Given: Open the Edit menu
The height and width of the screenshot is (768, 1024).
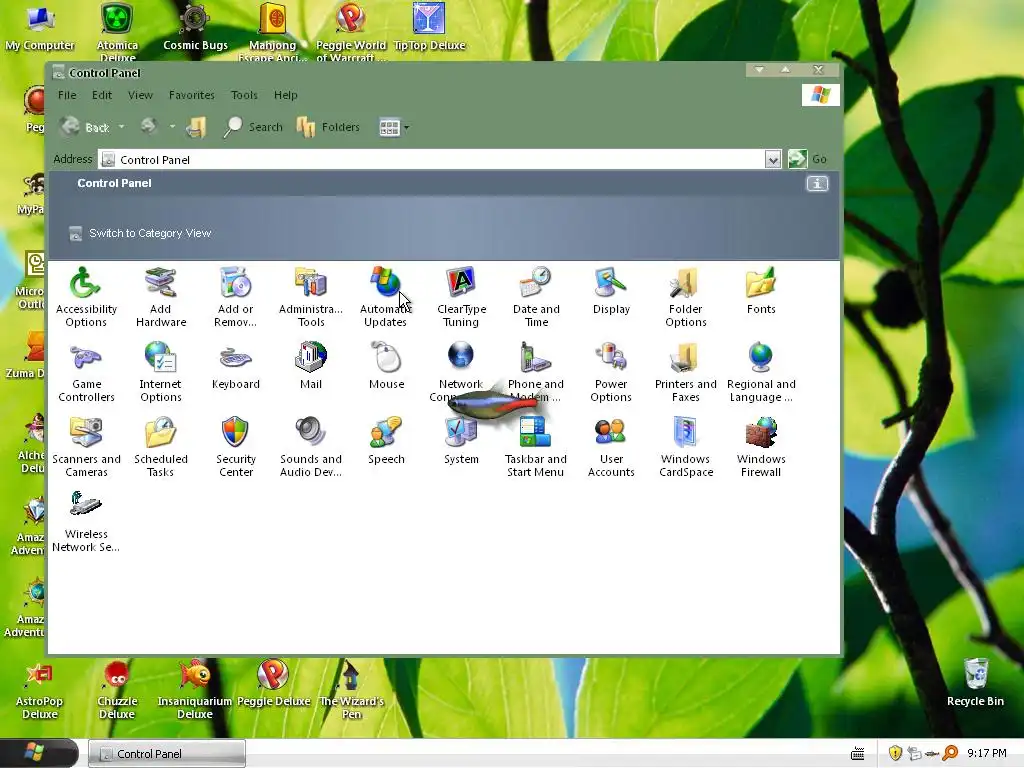Looking at the screenshot, I should click(x=102, y=95).
